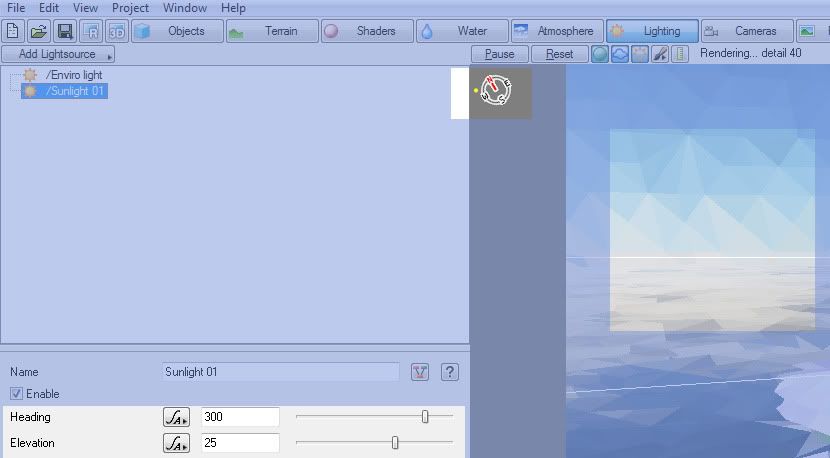This screenshot has height=458, width=830.
Task: Open the Elevation animation button menu
Action: (x=176, y=443)
